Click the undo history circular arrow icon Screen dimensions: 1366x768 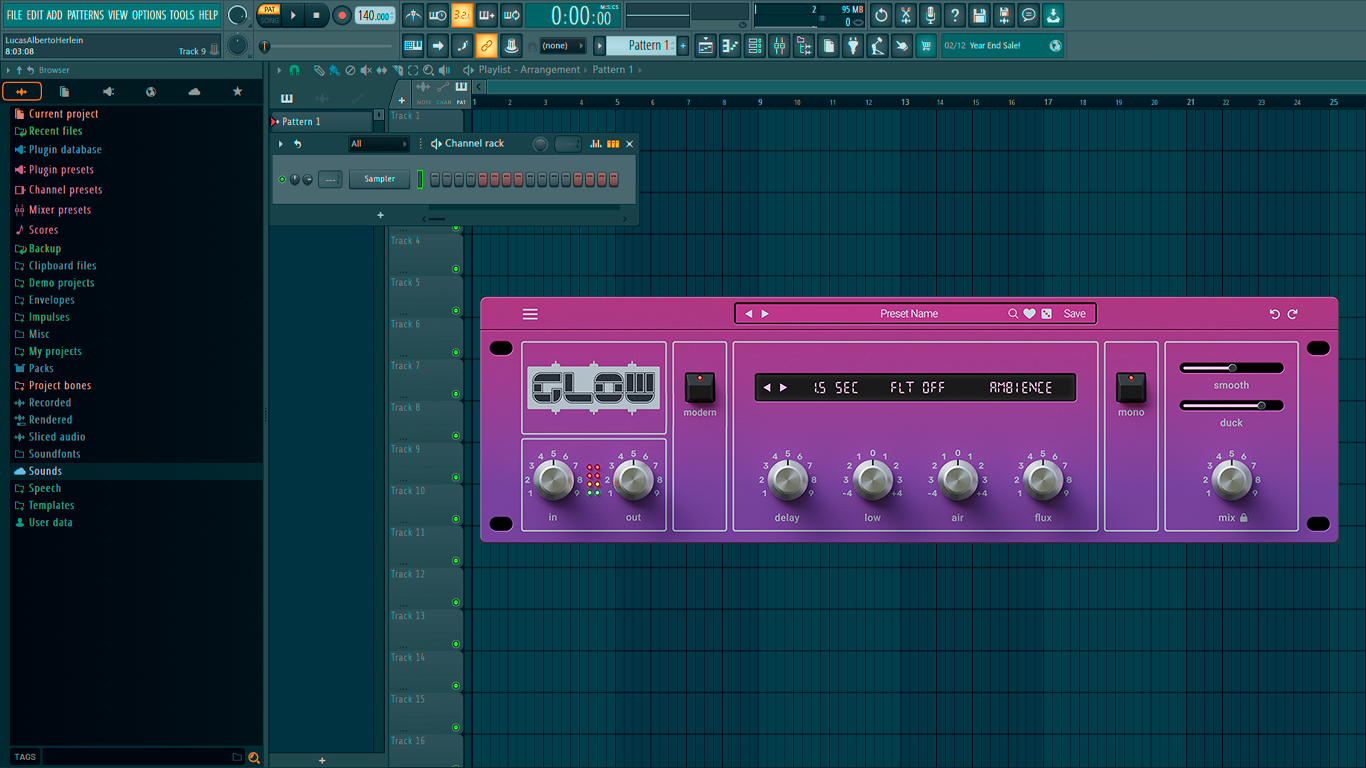coord(881,15)
